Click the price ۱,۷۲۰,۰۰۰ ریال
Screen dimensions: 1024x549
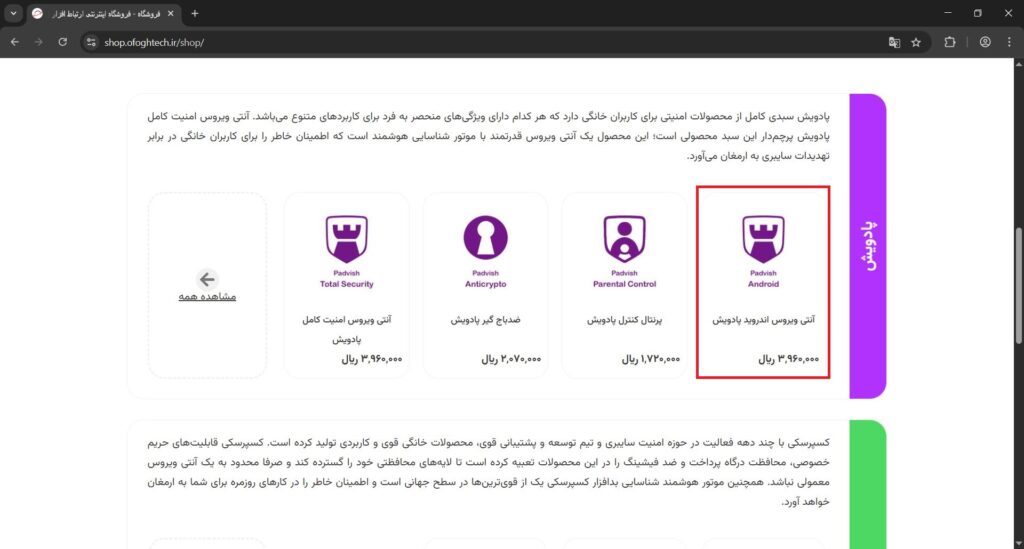(650, 359)
